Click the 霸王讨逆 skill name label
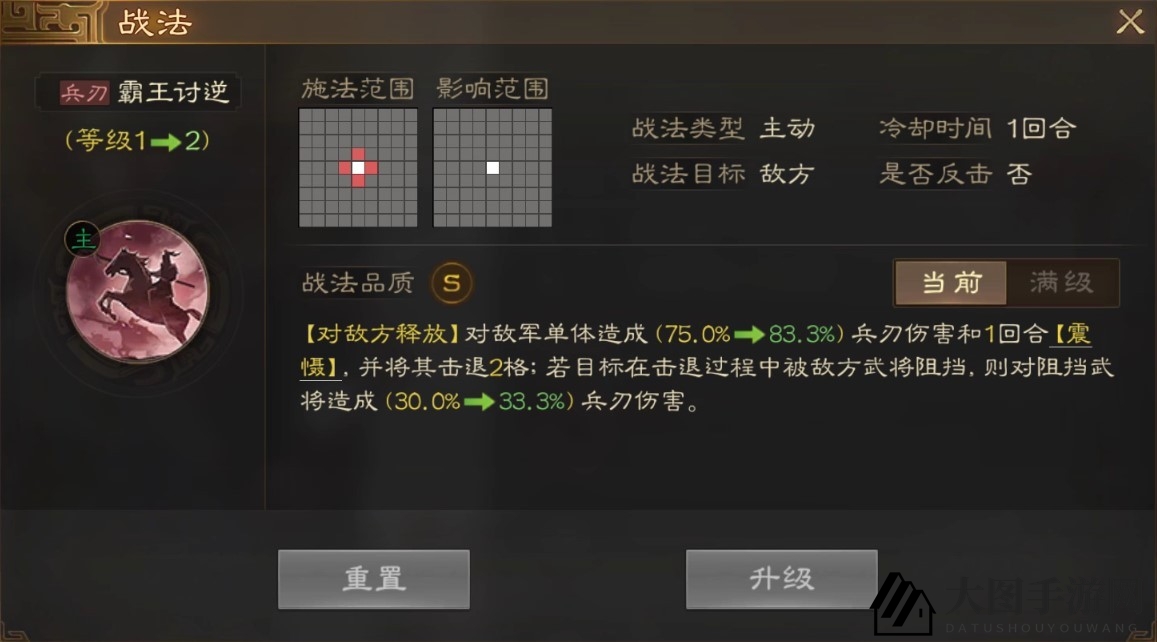The height and width of the screenshot is (642, 1157). [174, 92]
